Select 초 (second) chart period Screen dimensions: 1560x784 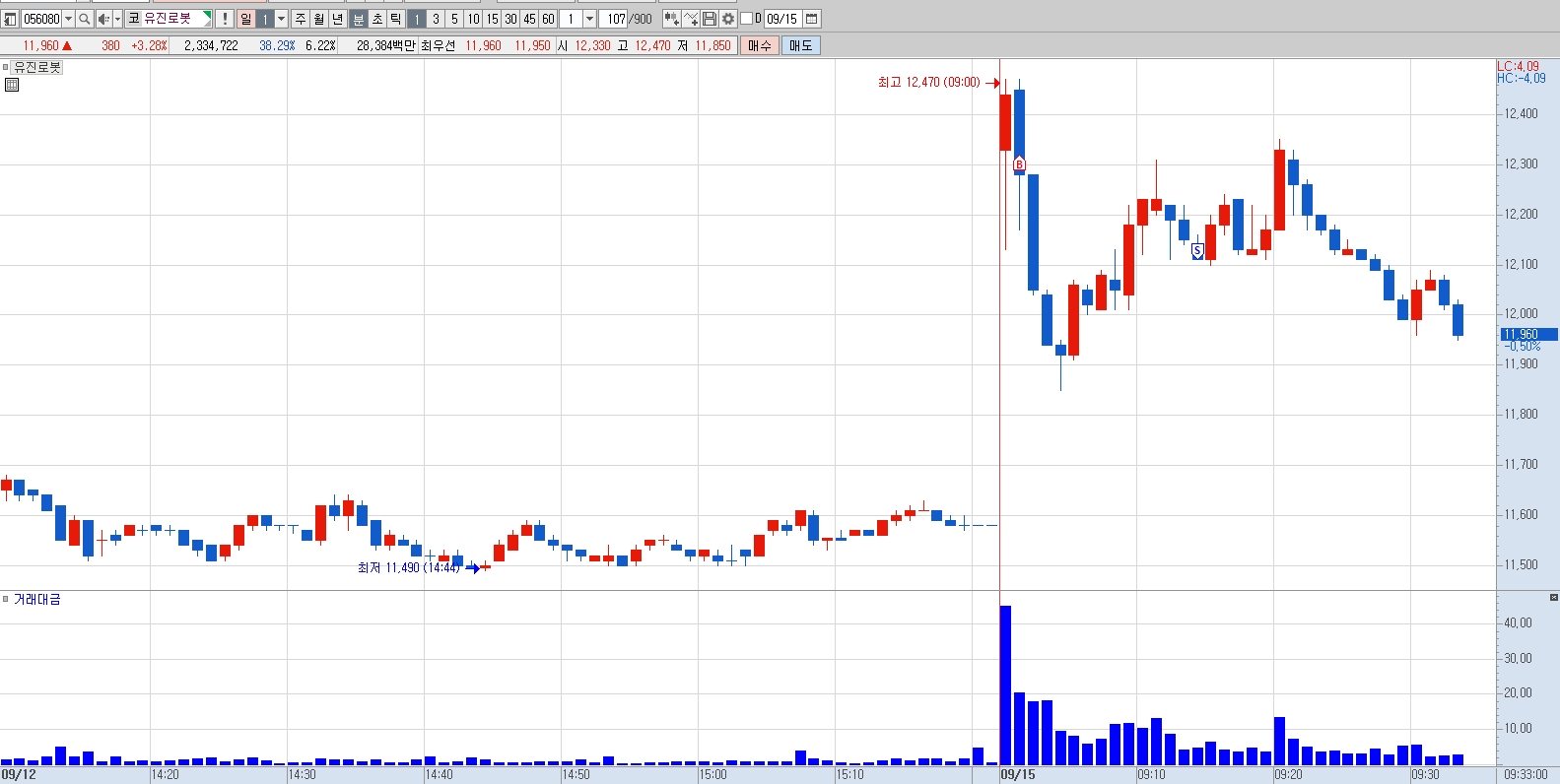377,19
